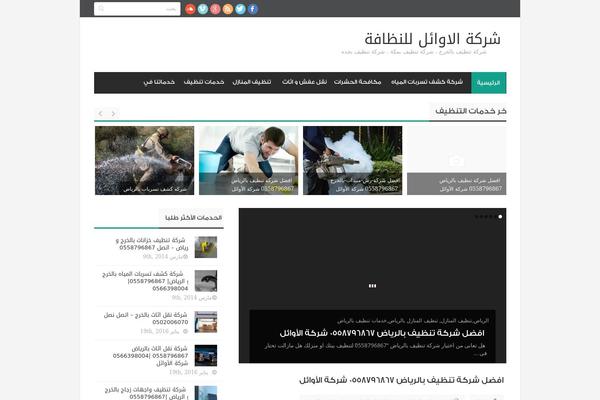Open تنظيف المنازل menu item
Screen dimensions: 600x400
[252, 82]
